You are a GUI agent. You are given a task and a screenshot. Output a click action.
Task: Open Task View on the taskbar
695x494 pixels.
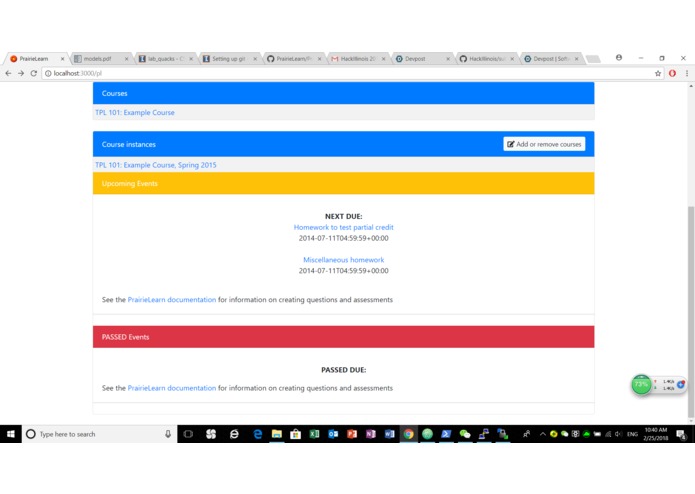pos(188,434)
